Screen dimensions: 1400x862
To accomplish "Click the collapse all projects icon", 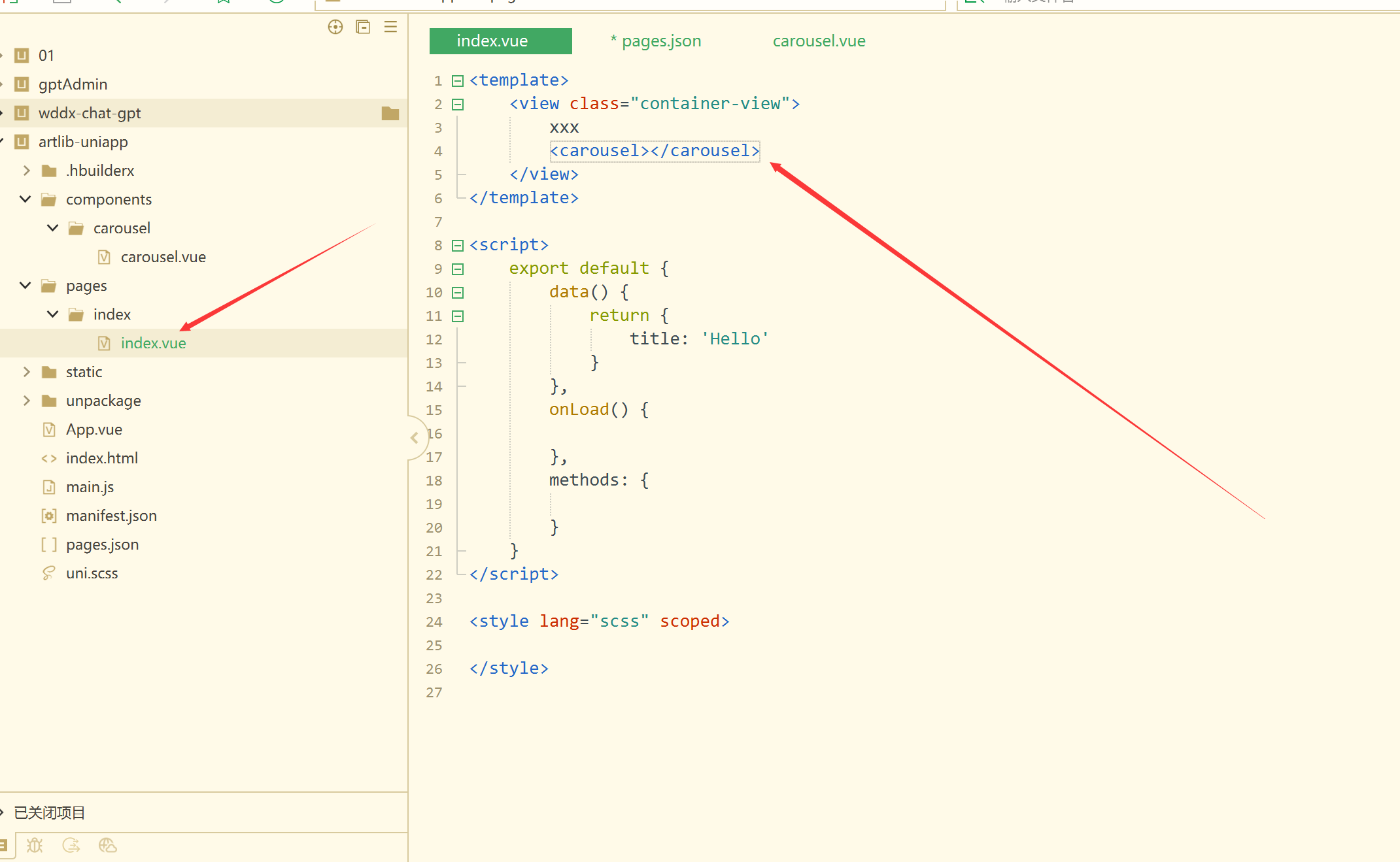I will pos(363,27).
